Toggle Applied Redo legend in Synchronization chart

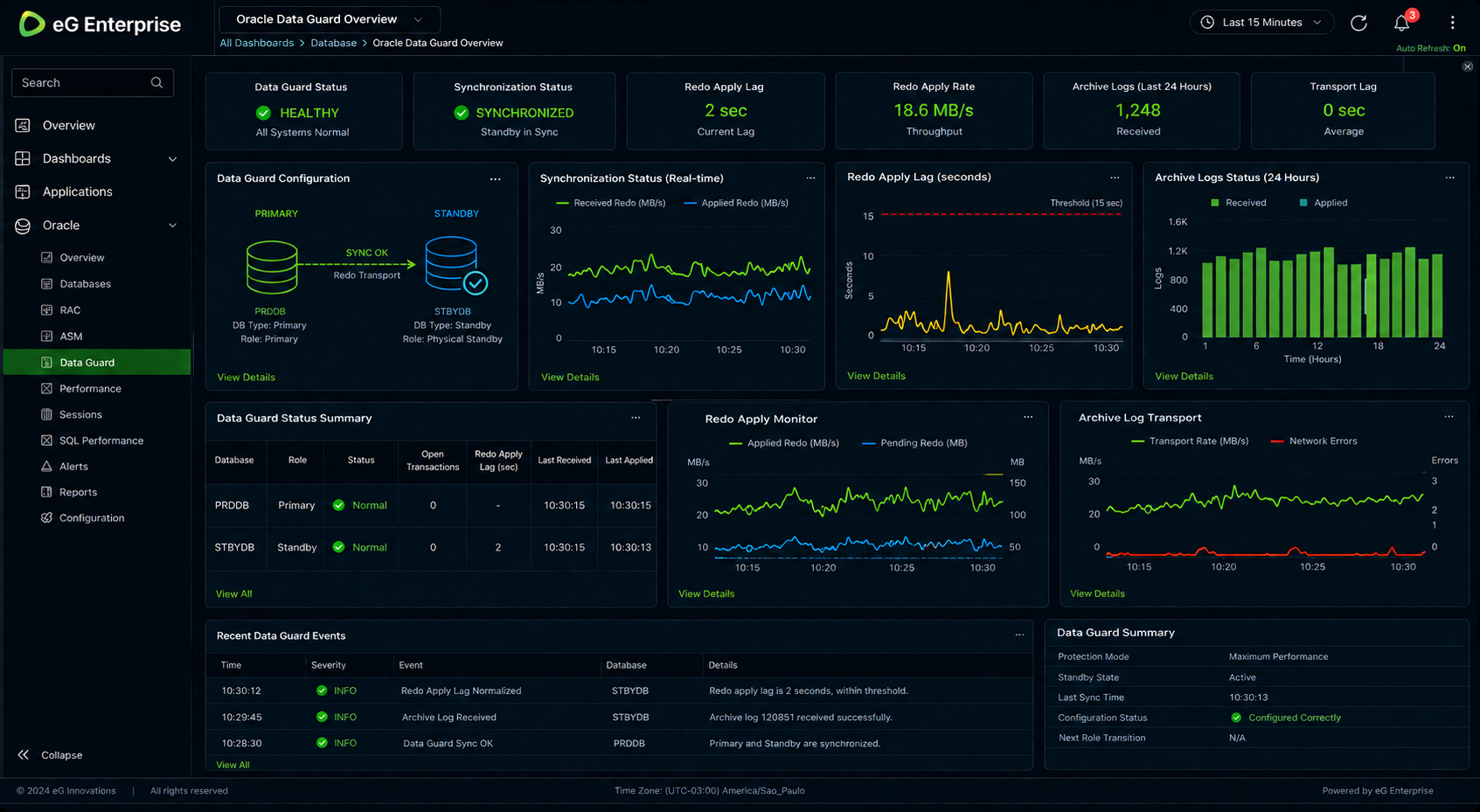[736, 203]
